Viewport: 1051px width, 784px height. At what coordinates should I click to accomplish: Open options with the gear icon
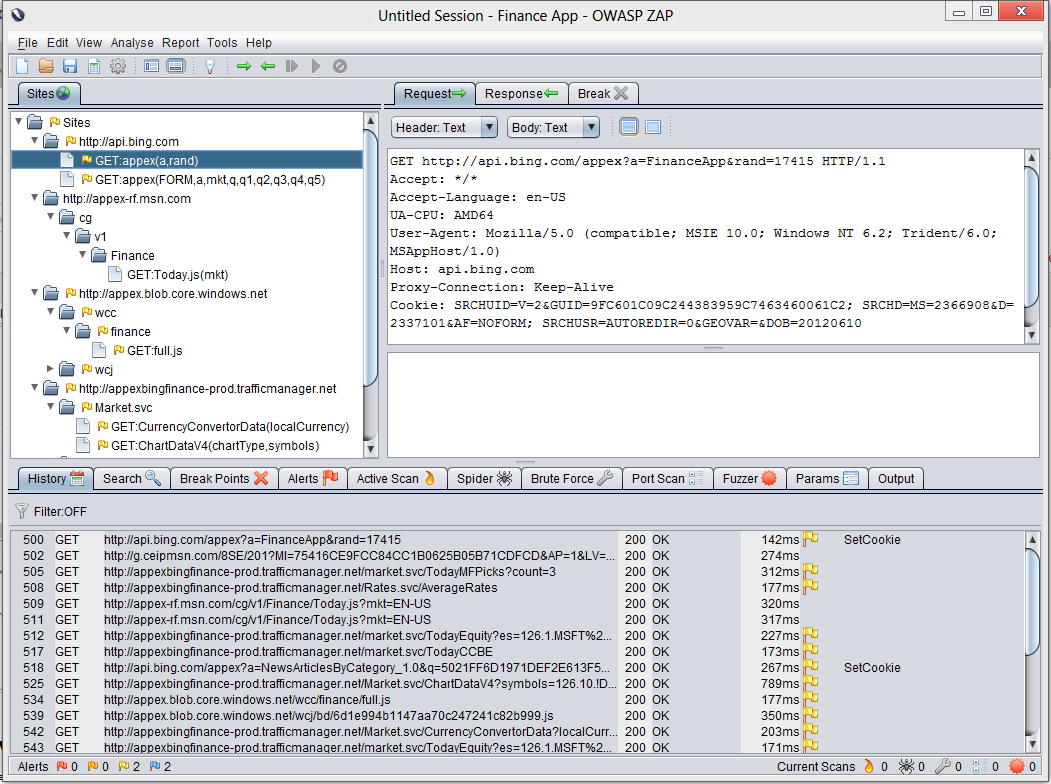click(x=118, y=66)
